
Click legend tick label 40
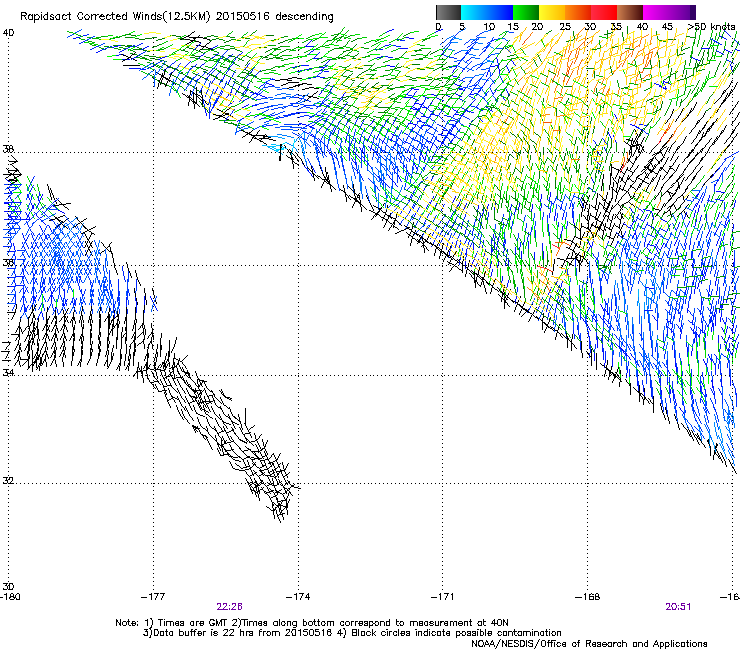pos(642,26)
